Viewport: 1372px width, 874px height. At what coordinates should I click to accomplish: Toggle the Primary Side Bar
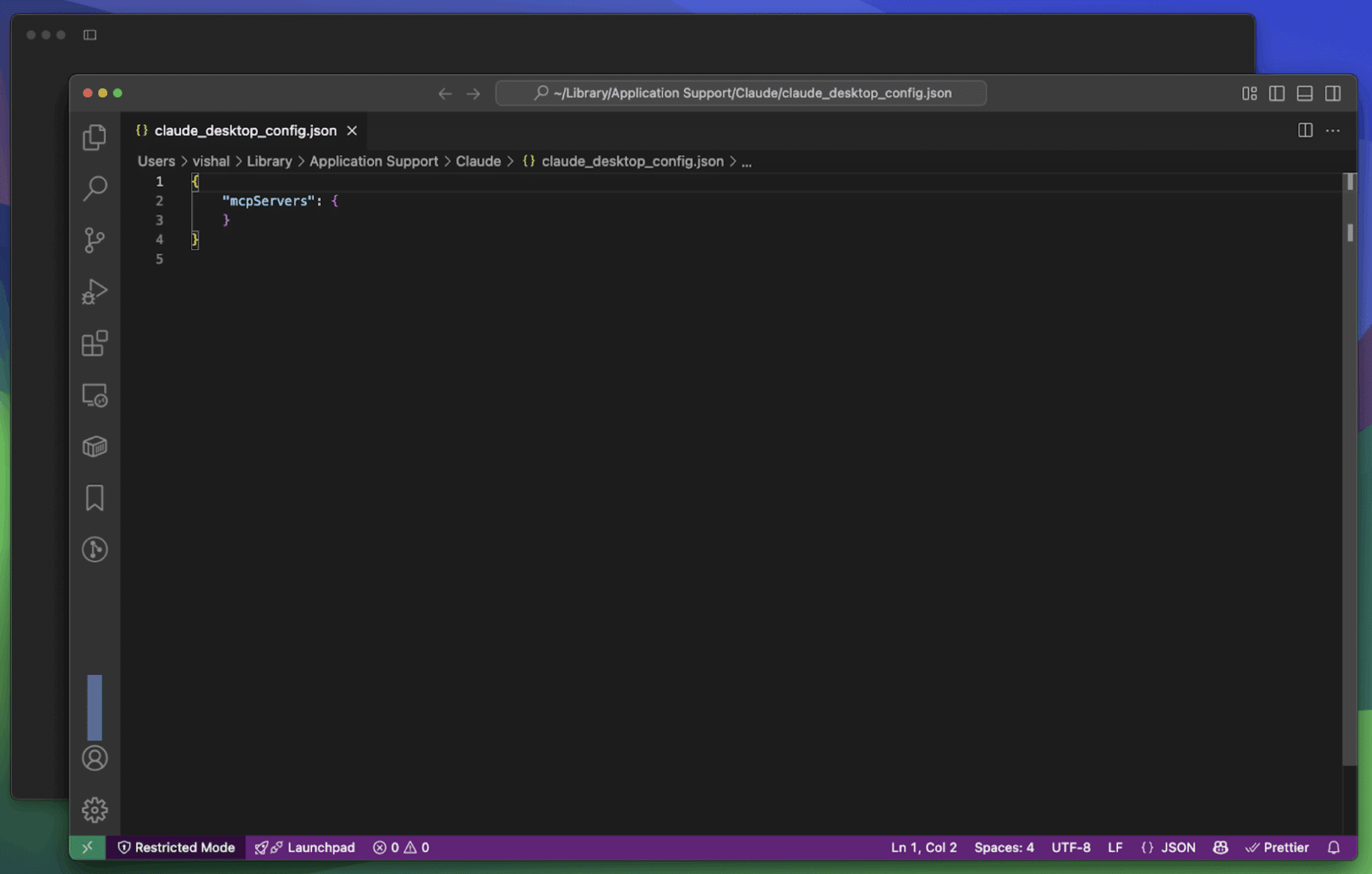[1276, 93]
